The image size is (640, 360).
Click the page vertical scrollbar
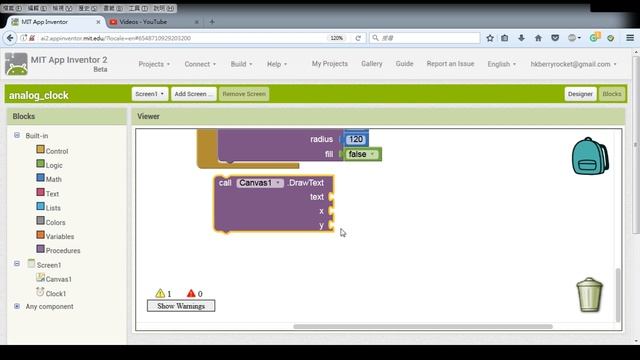click(x=636, y=145)
